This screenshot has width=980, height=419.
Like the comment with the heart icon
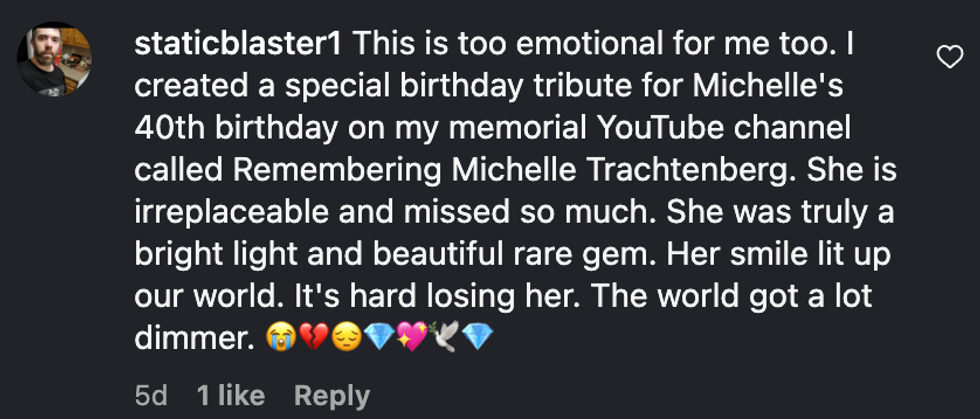click(948, 59)
